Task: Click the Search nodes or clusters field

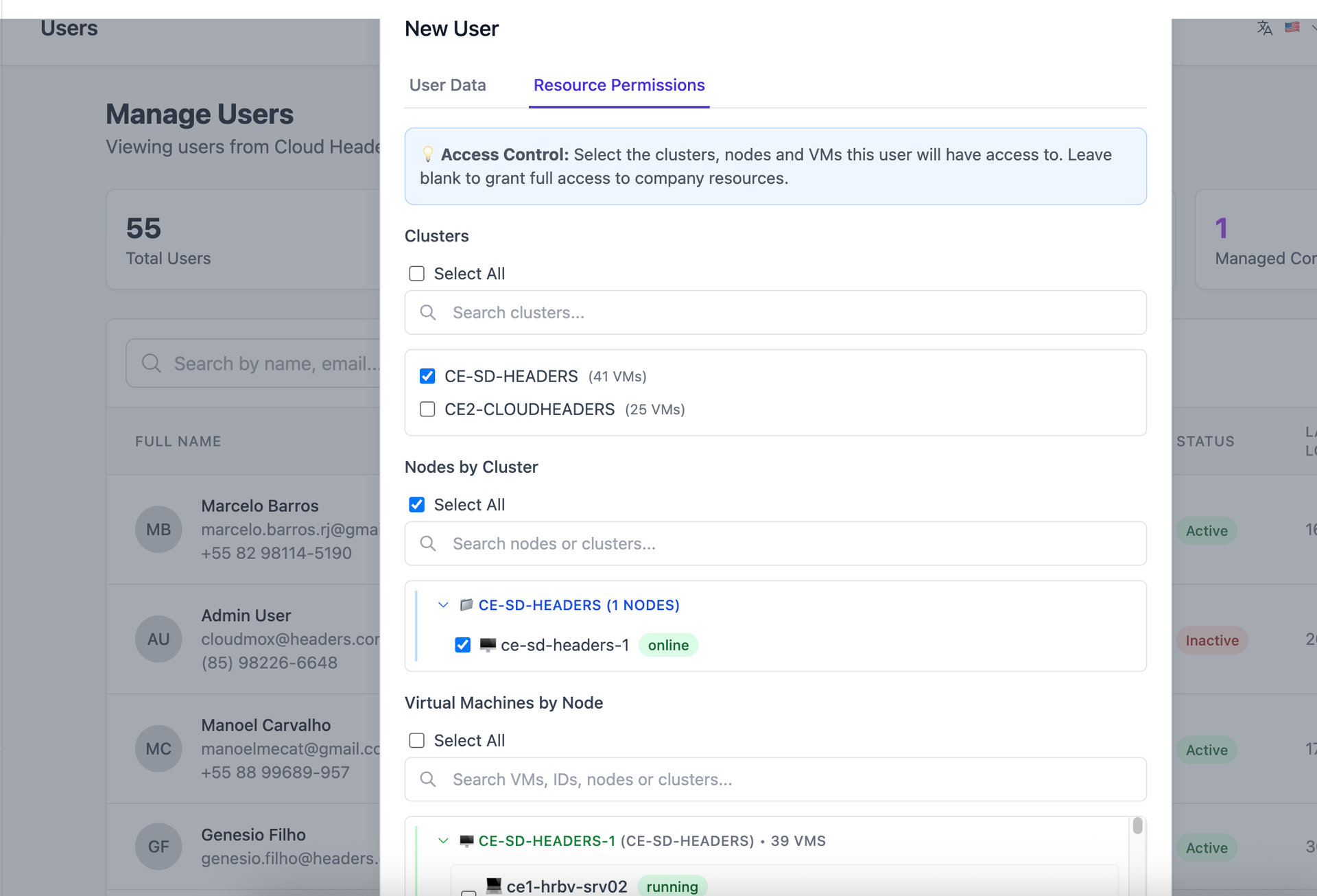Action: coord(775,544)
